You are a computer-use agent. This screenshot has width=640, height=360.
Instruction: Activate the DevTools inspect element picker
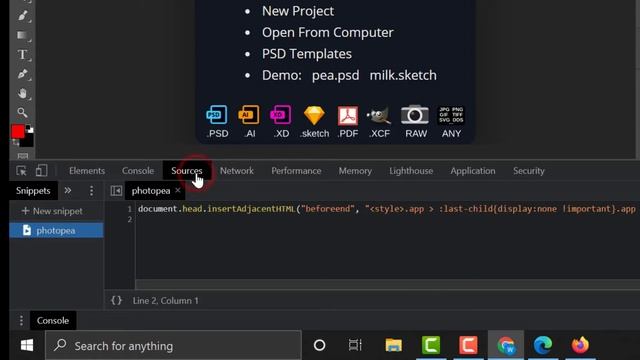(21, 171)
